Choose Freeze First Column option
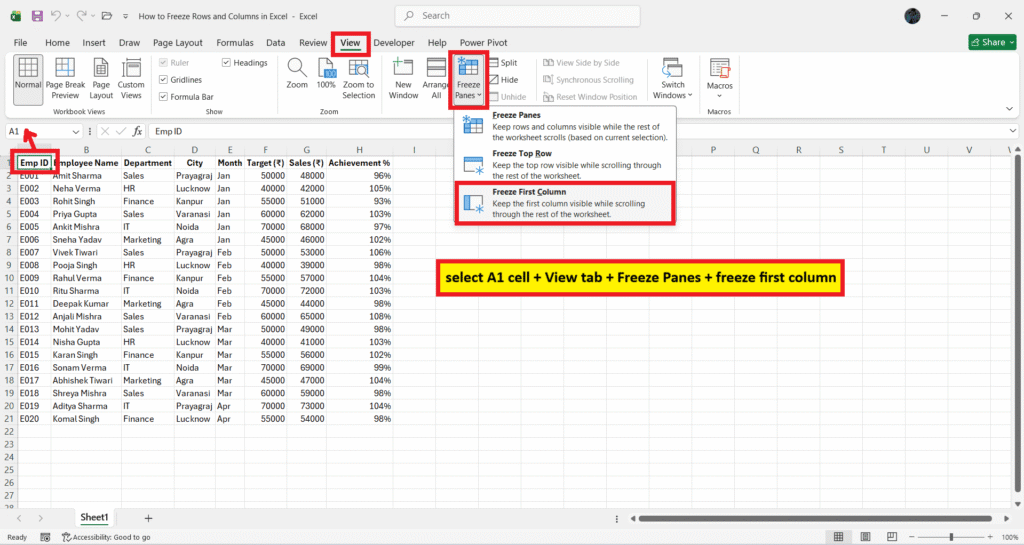1024x545 pixels. (x=565, y=204)
